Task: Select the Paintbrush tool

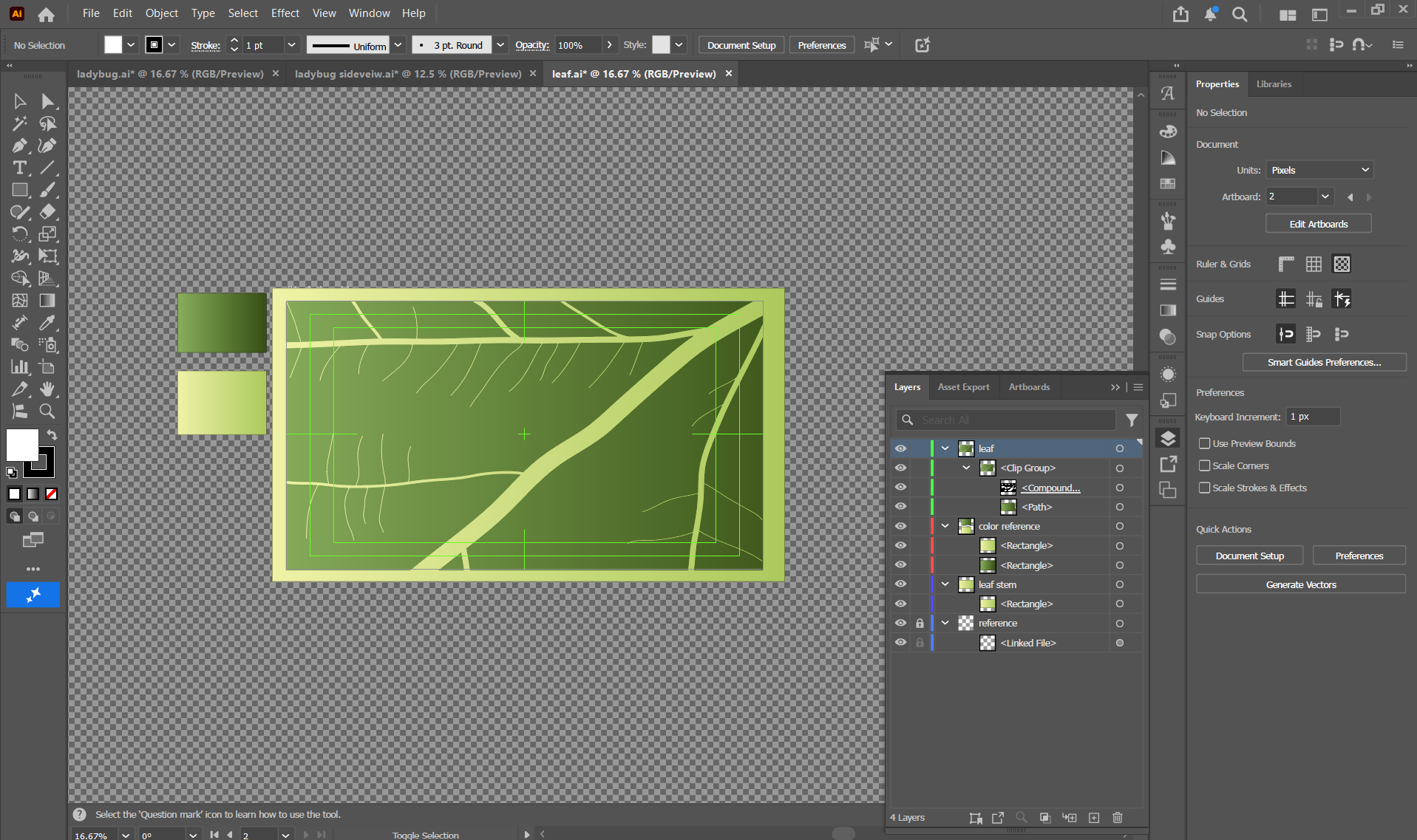Action: click(x=47, y=190)
